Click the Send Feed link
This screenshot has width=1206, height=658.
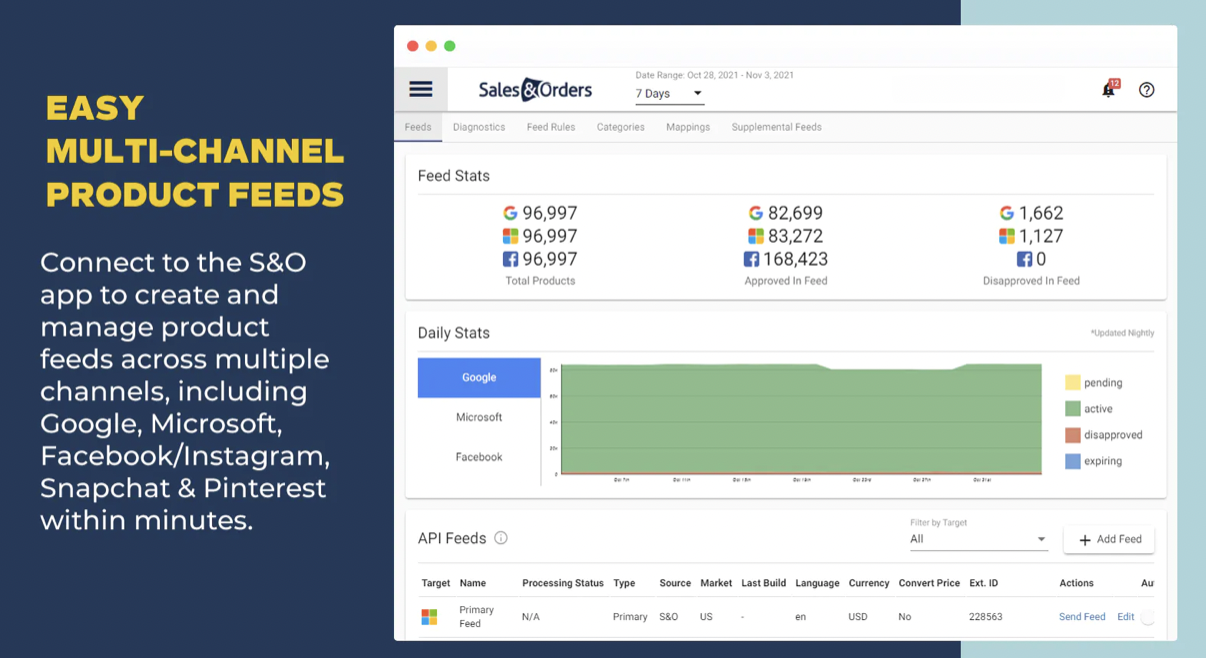pyautogui.click(x=1082, y=617)
